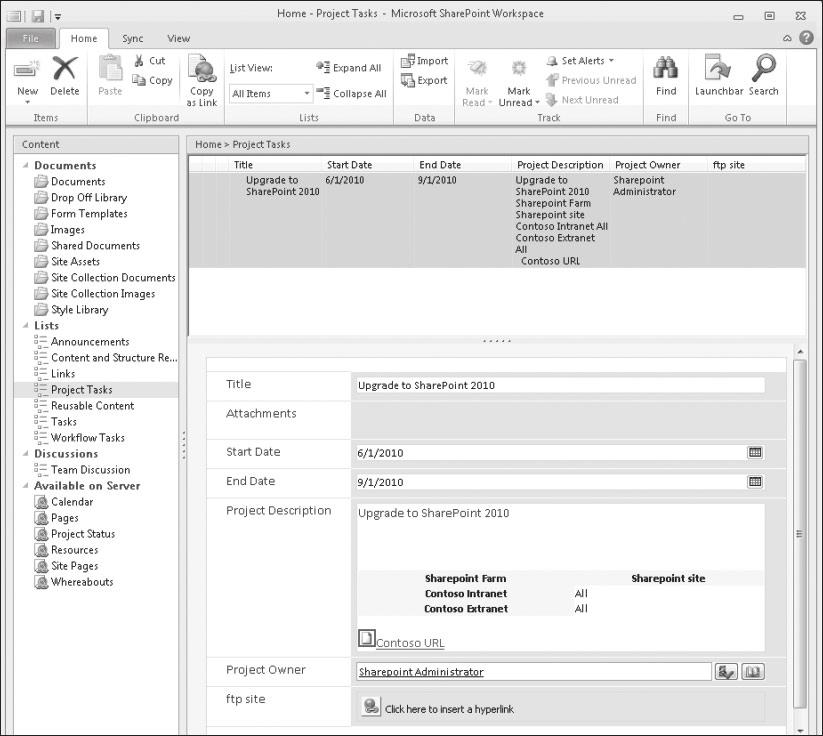Expand All list items

click(349, 68)
